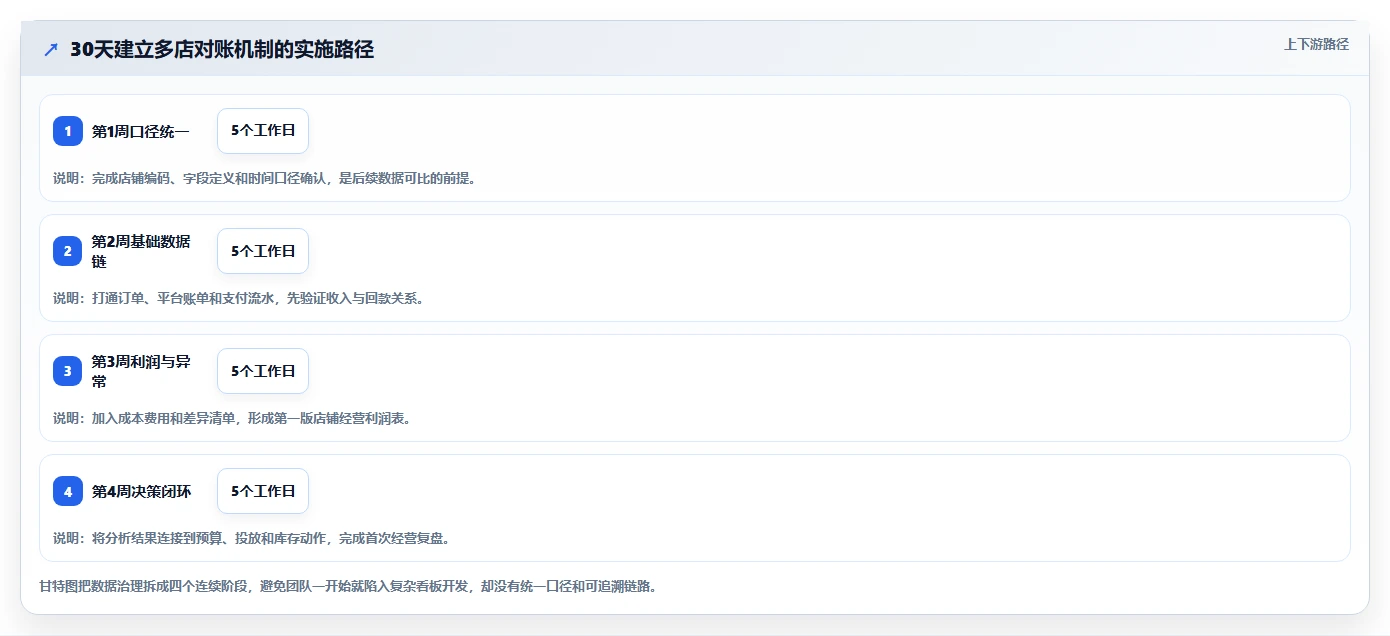Image resolution: width=1390 pixels, height=636 pixels.
Task: Select step number 3 badge
Action: pyautogui.click(x=68, y=371)
